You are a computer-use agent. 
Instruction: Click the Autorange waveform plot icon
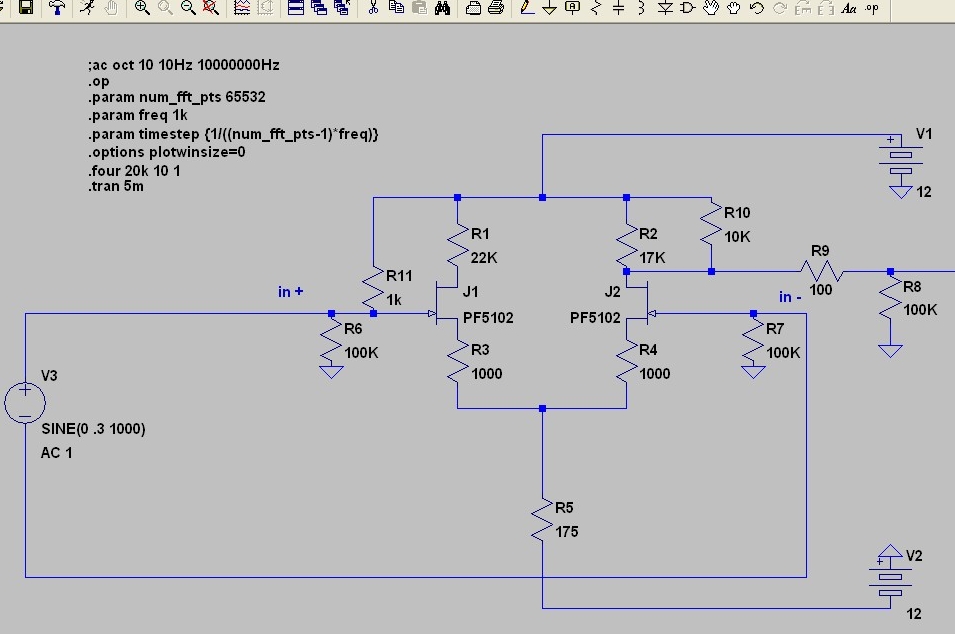coord(242,7)
